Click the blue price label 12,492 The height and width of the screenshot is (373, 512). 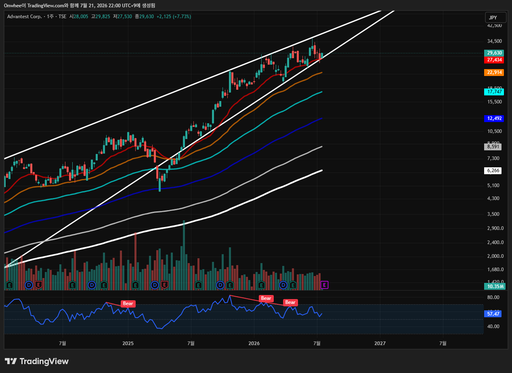[494, 118]
